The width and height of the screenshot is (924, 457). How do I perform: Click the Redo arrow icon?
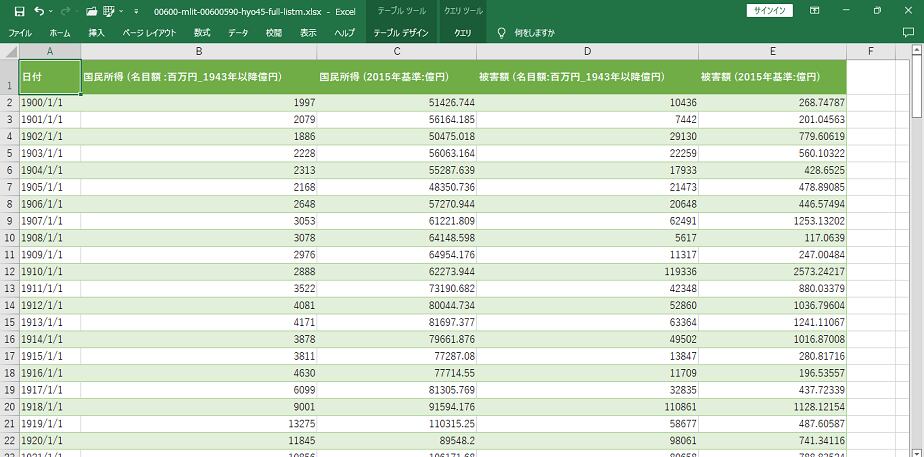(66, 11)
